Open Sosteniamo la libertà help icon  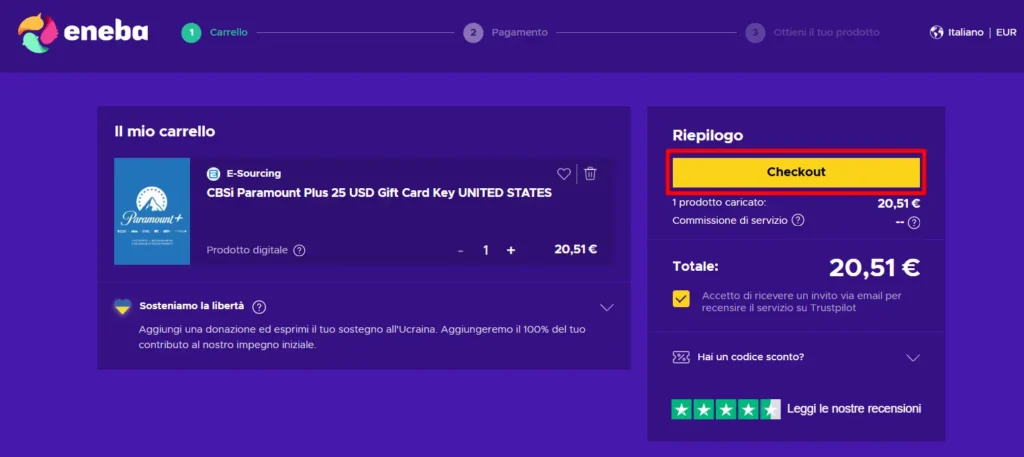pos(259,307)
